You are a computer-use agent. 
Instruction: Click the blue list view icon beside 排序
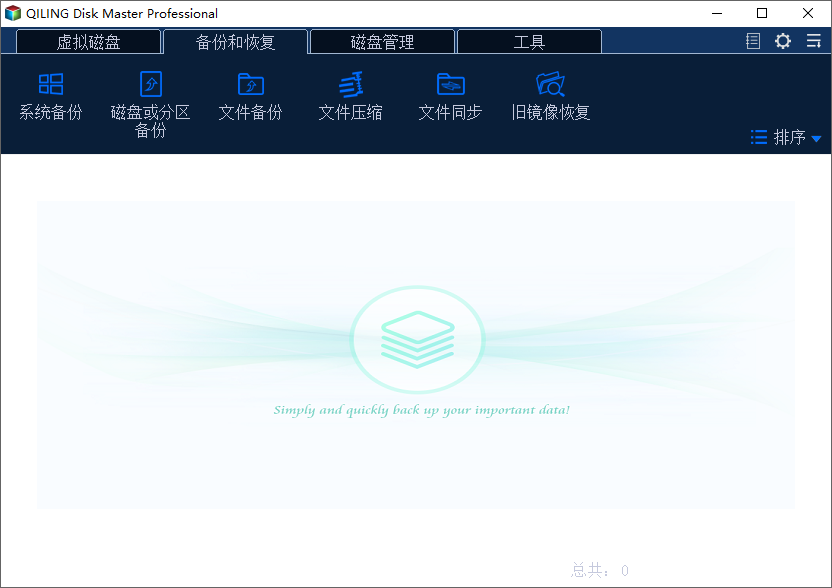[758, 138]
